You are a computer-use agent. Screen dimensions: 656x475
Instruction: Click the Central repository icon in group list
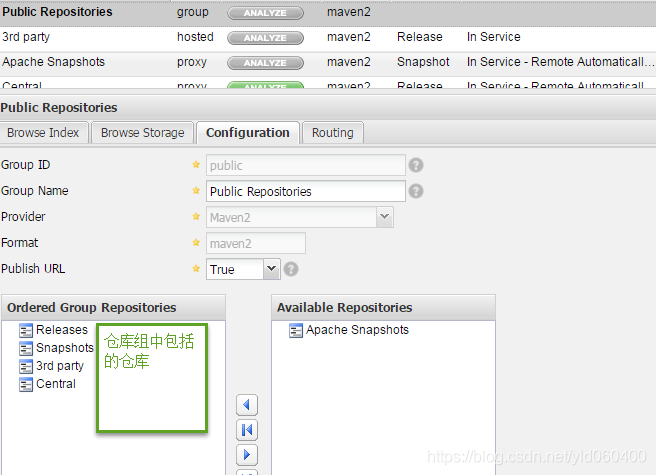tap(26, 385)
